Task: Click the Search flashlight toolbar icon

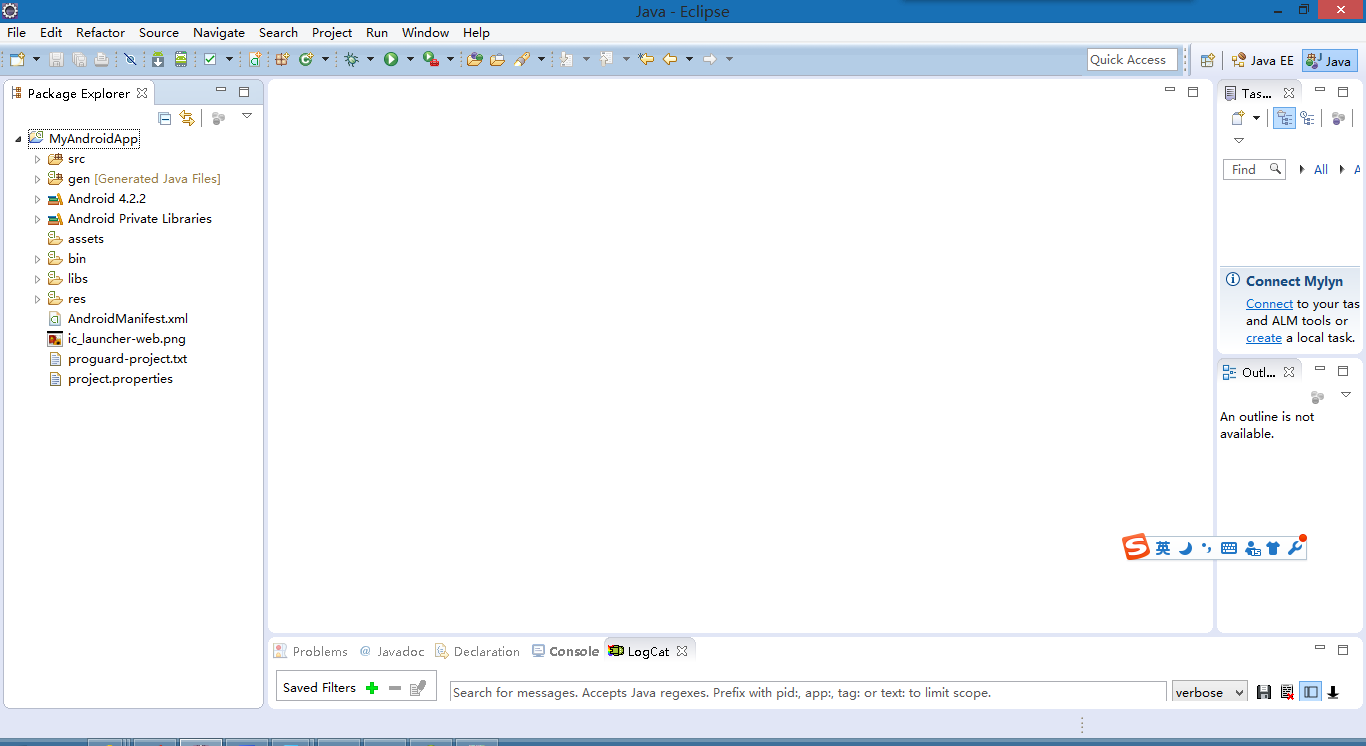Action: point(522,60)
